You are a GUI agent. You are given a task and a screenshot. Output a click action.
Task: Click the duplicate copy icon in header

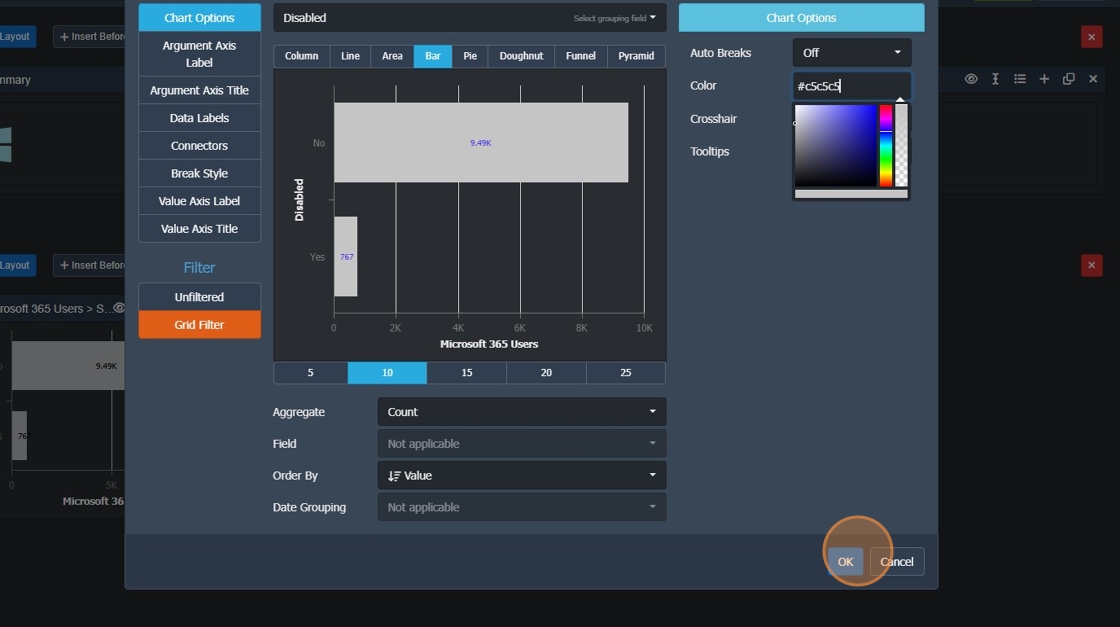pos(1069,79)
